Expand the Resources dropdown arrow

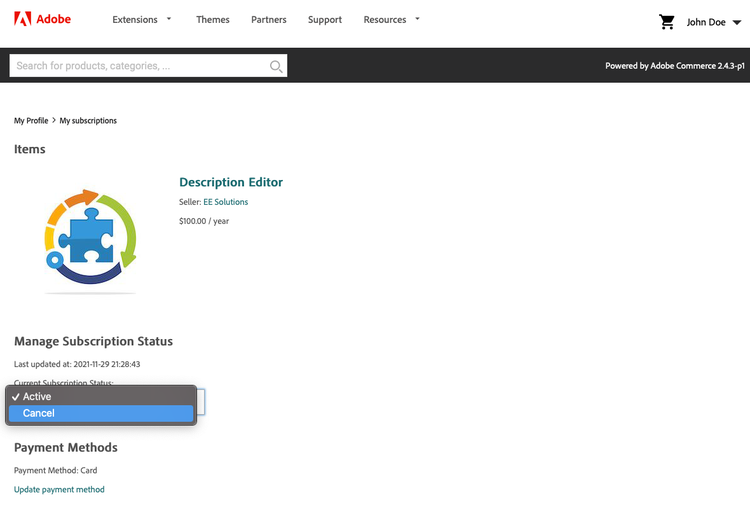click(417, 18)
